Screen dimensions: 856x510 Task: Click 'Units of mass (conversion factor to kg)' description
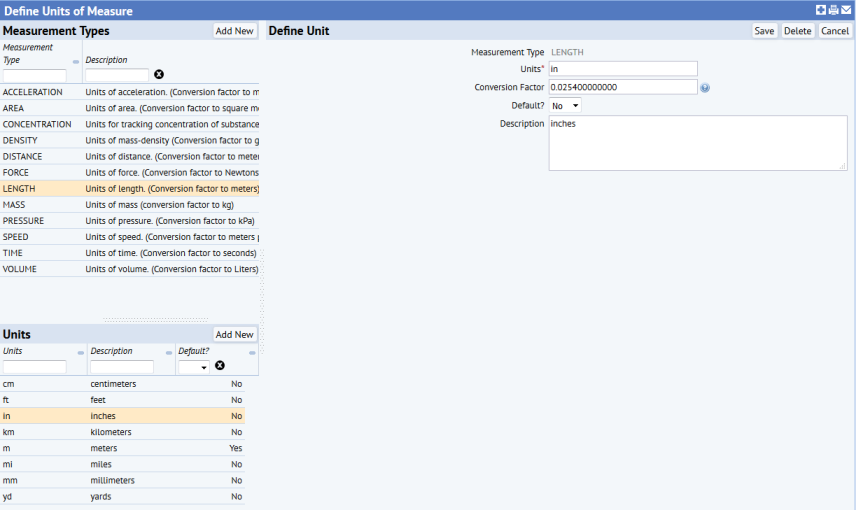click(x=159, y=205)
